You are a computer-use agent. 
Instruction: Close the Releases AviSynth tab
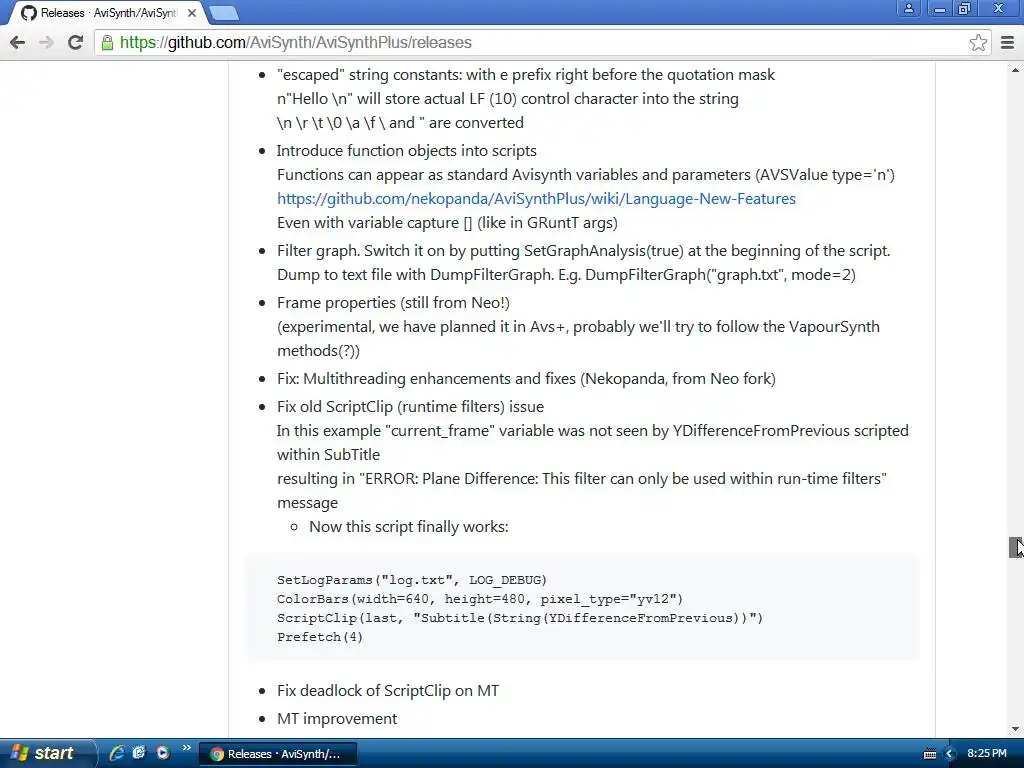(x=191, y=12)
